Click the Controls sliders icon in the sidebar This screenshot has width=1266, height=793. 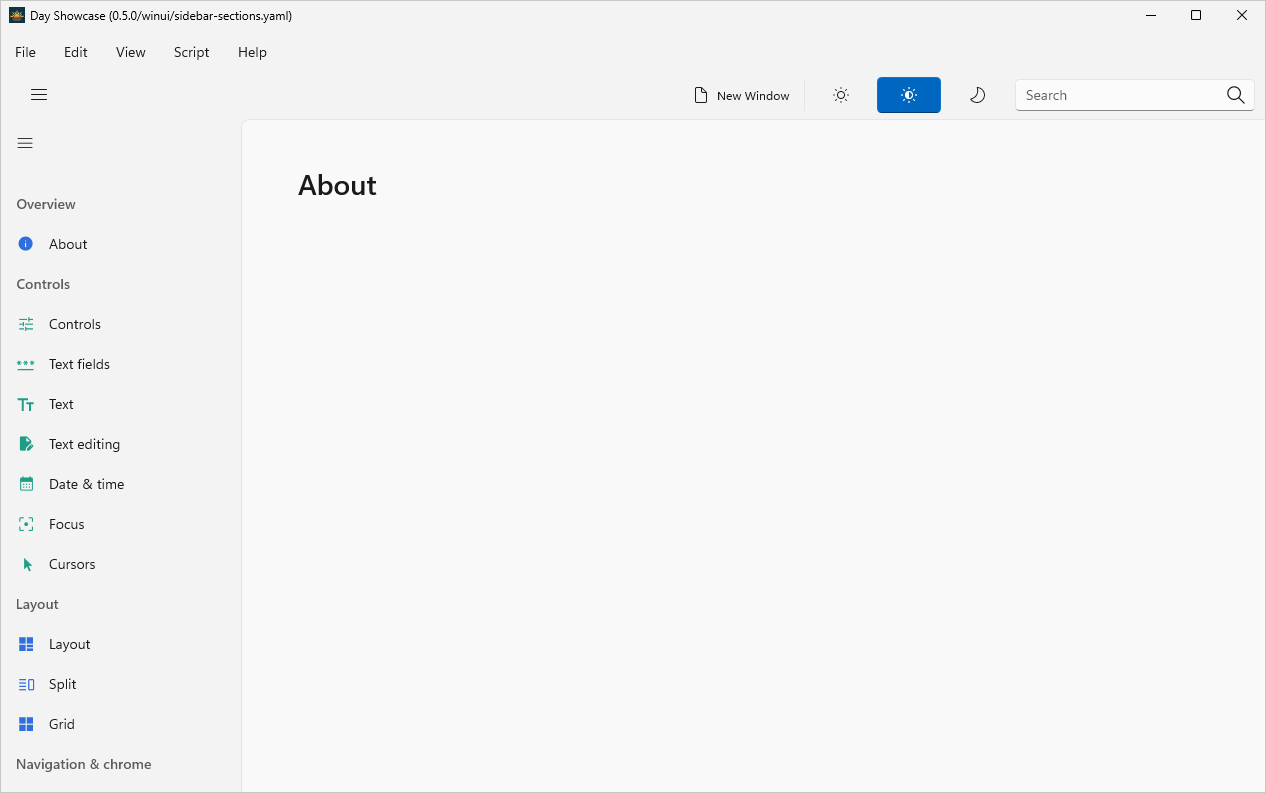pos(26,324)
